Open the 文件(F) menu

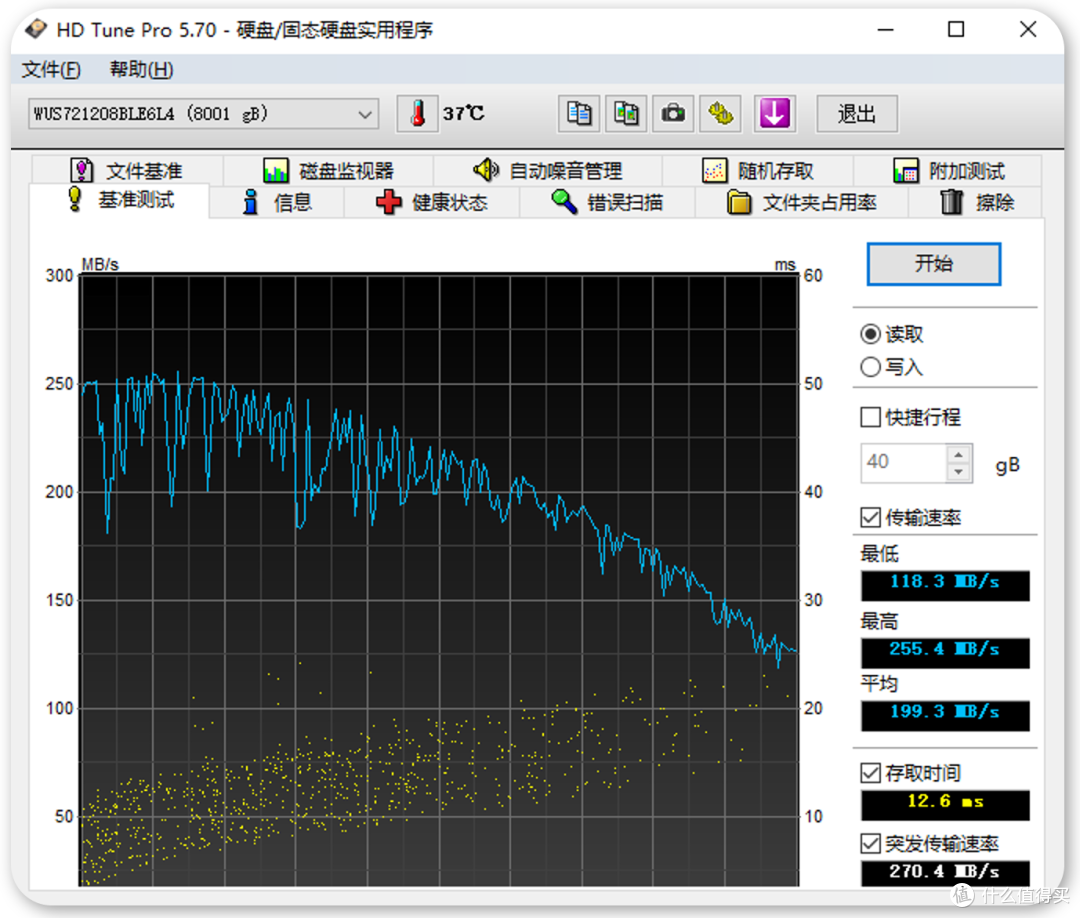pyautogui.click(x=51, y=70)
